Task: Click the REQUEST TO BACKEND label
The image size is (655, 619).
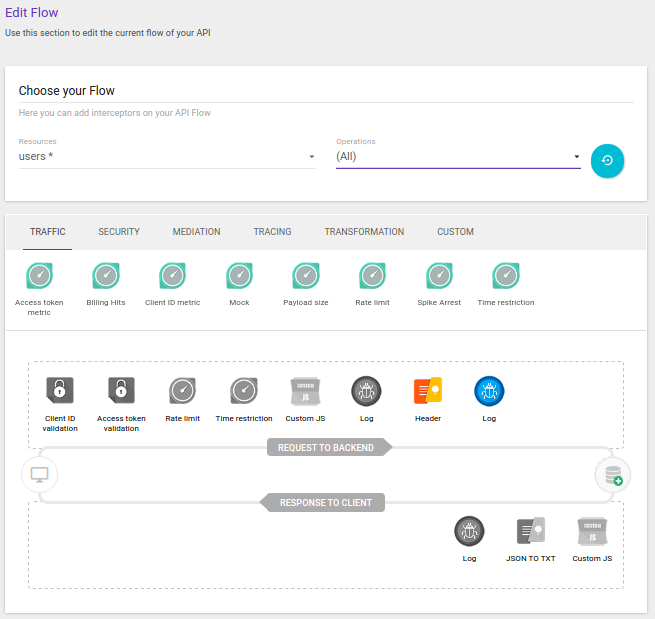Action: tap(326, 447)
